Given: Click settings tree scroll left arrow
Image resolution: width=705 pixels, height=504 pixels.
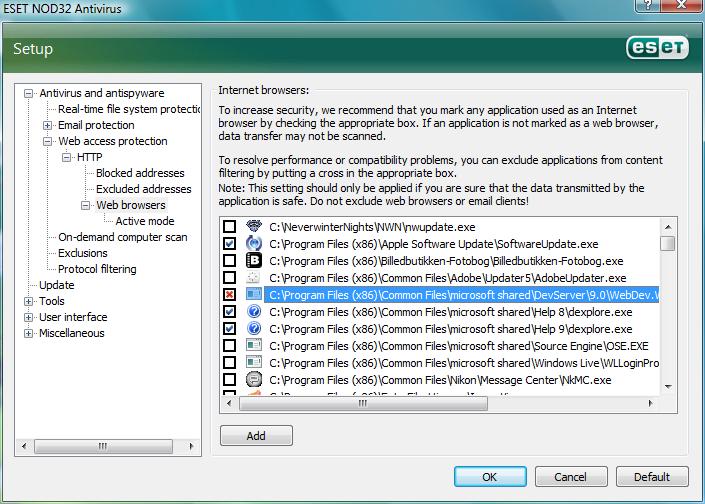Looking at the screenshot, I should (x=24, y=446).
